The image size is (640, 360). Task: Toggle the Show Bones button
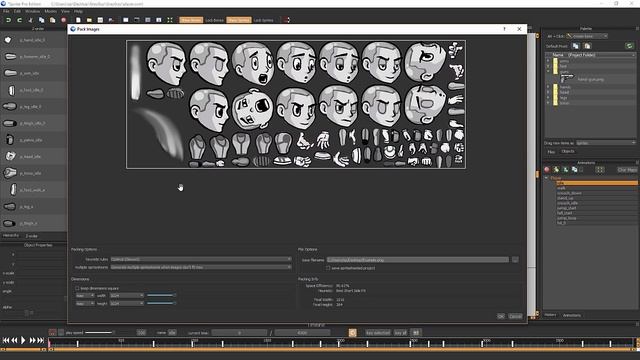(x=191, y=20)
